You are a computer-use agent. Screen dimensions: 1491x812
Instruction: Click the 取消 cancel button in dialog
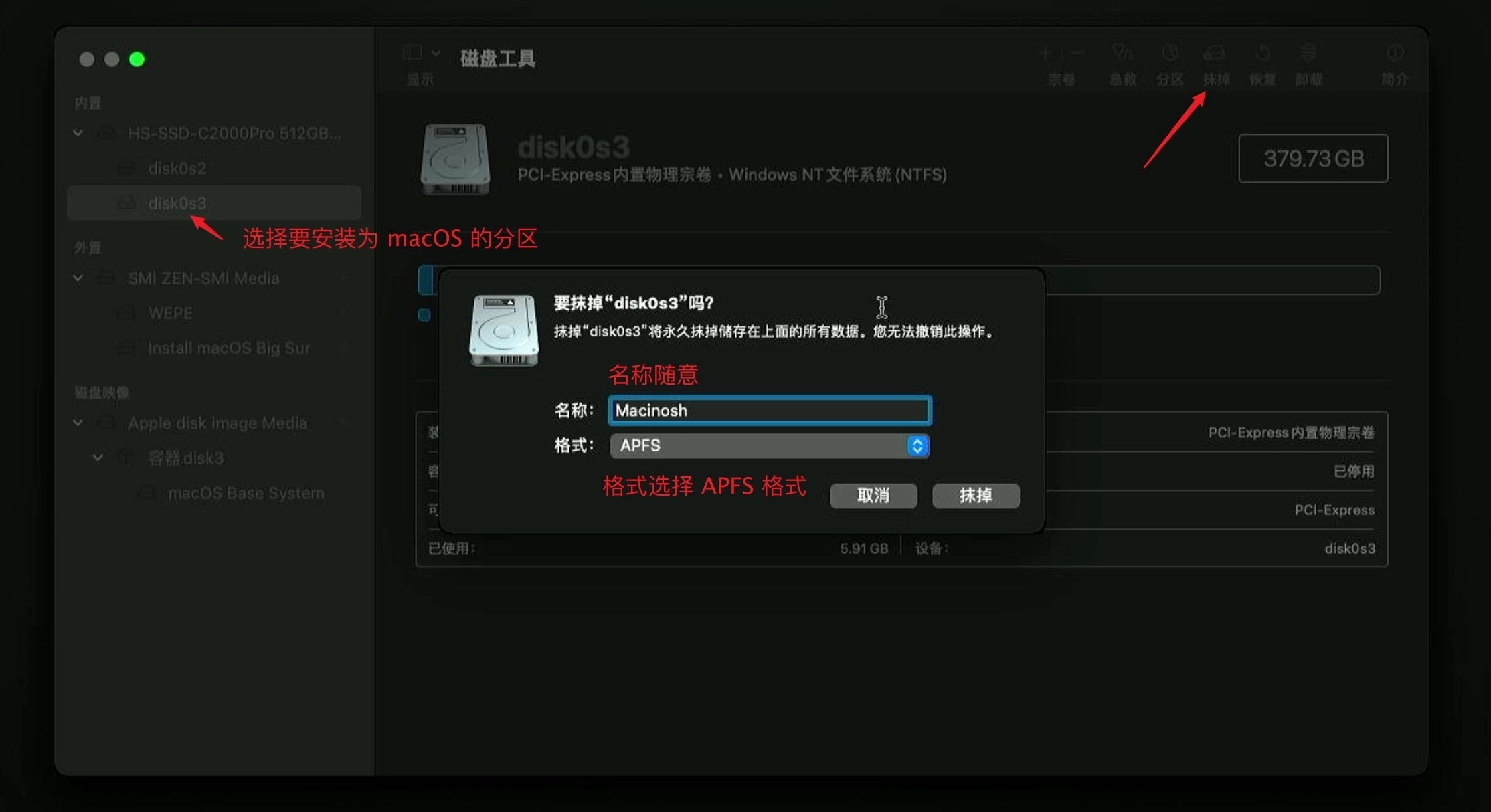pyautogui.click(x=873, y=494)
